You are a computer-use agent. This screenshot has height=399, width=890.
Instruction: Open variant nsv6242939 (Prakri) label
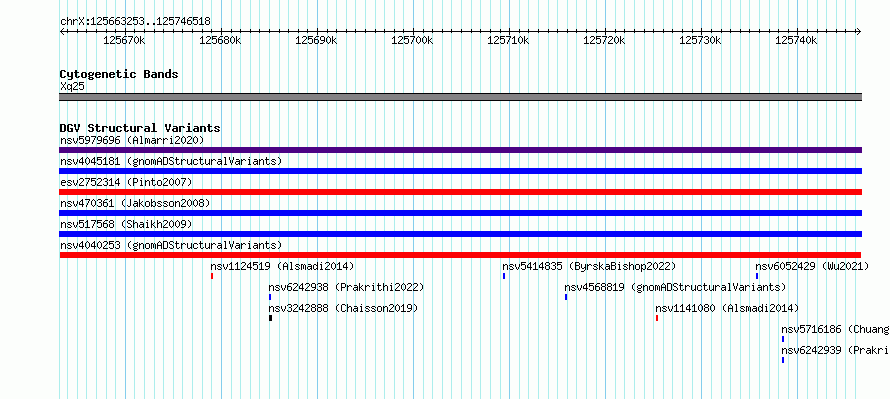coord(836,350)
